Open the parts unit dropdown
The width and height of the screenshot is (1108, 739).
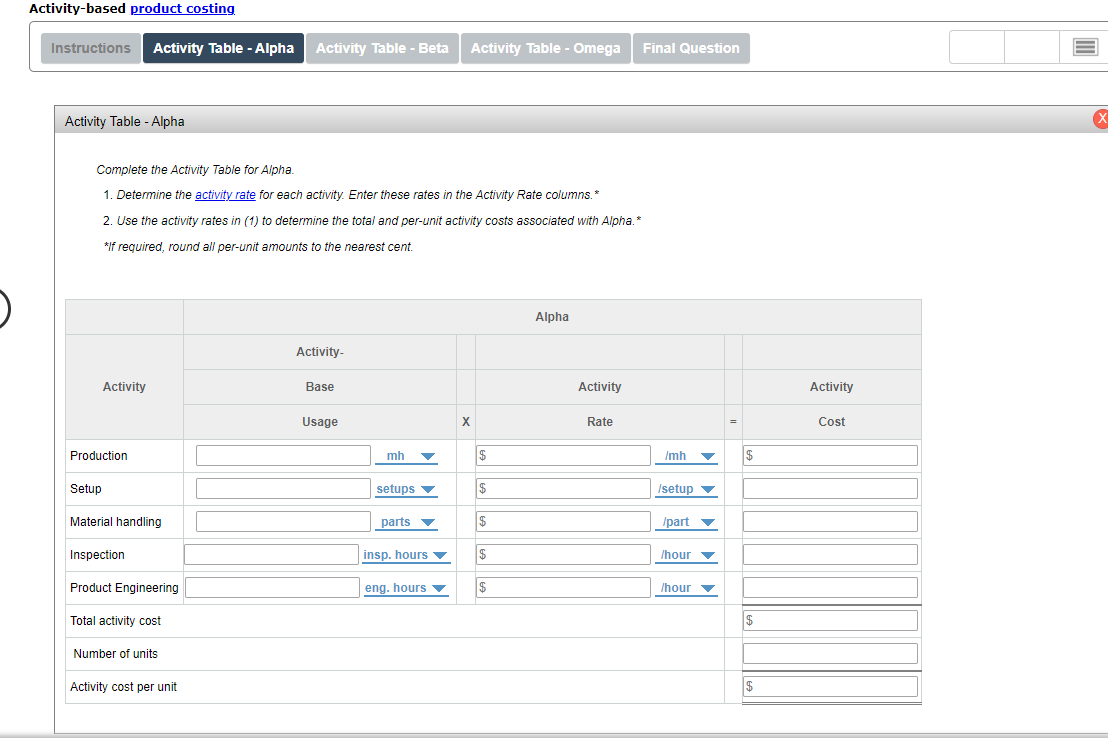coord(406,521)
